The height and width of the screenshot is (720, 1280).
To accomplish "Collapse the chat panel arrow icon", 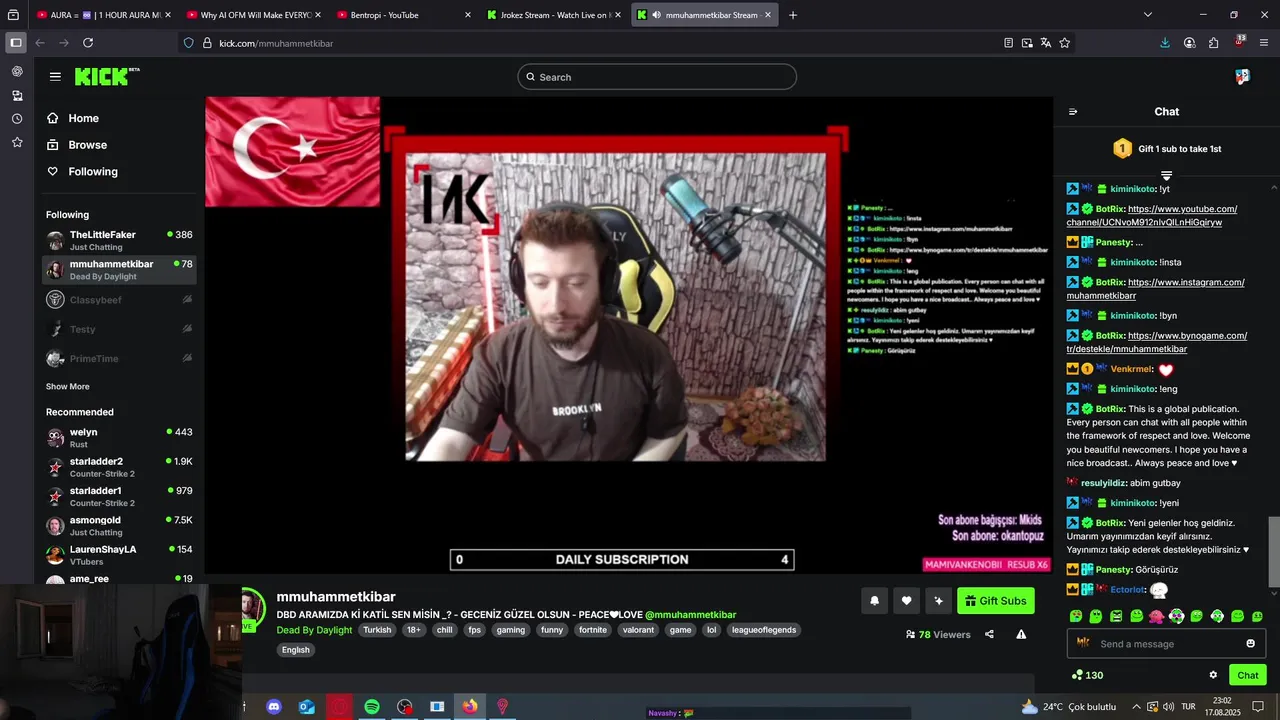I will point(1073,112).
